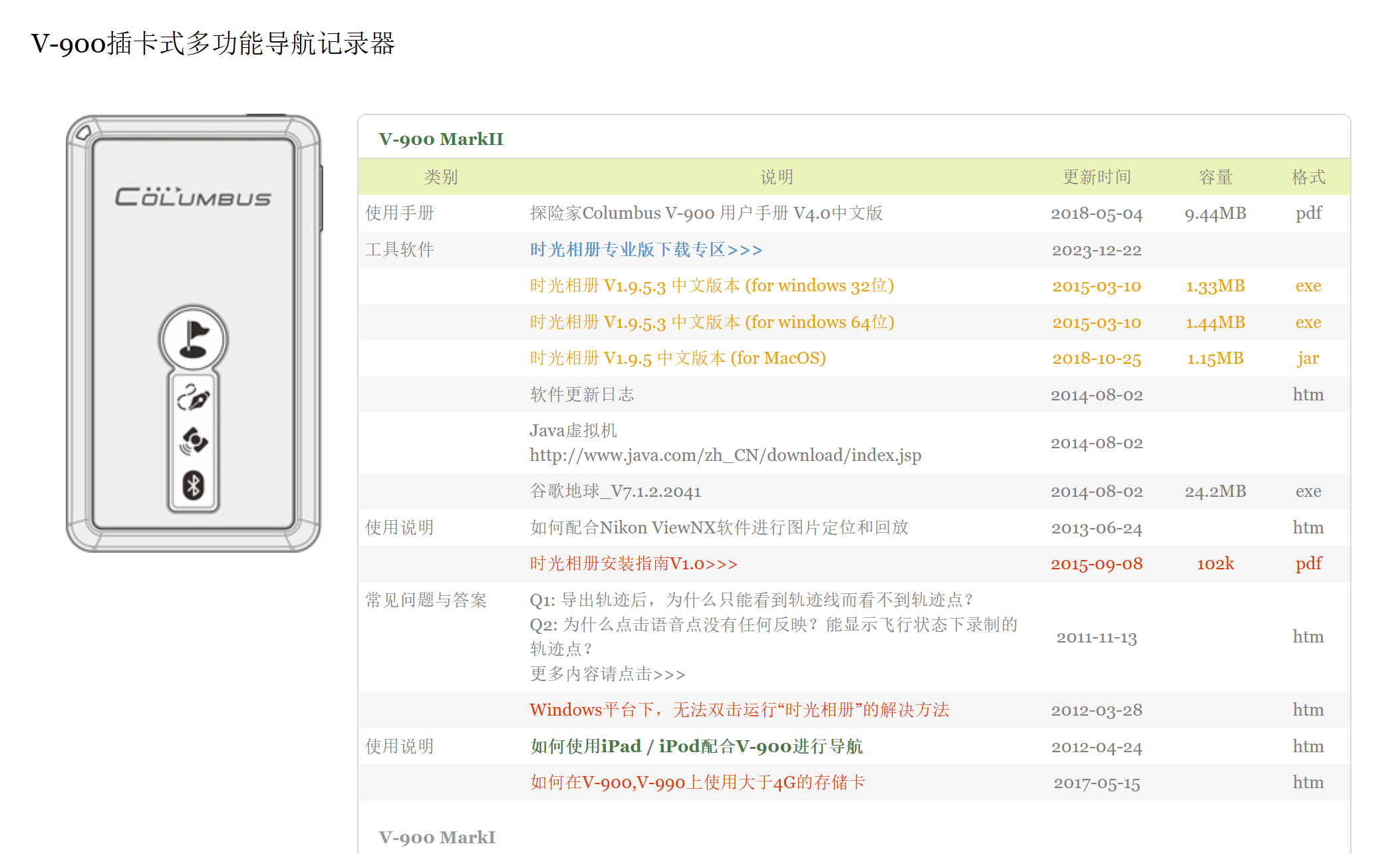The image size is (1400, 854).
Task: Click the 类别 column header
Action: point(441,177)
